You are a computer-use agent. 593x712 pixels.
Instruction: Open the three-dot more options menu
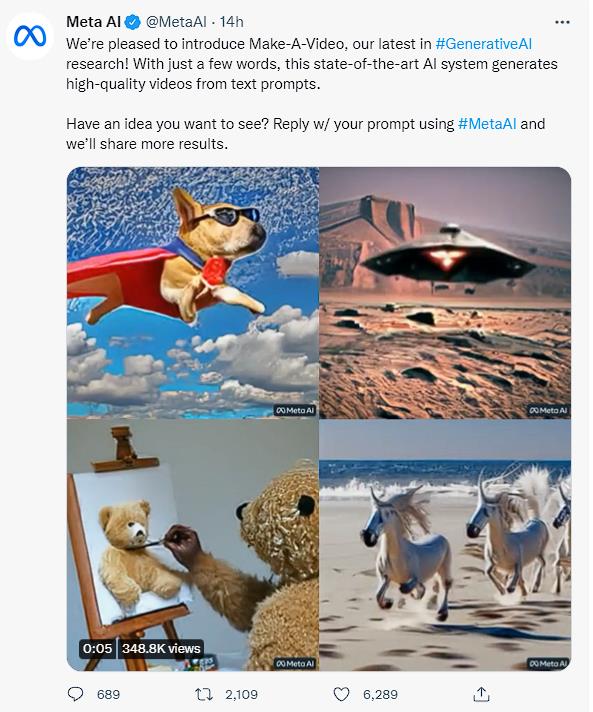coord(562,22)
